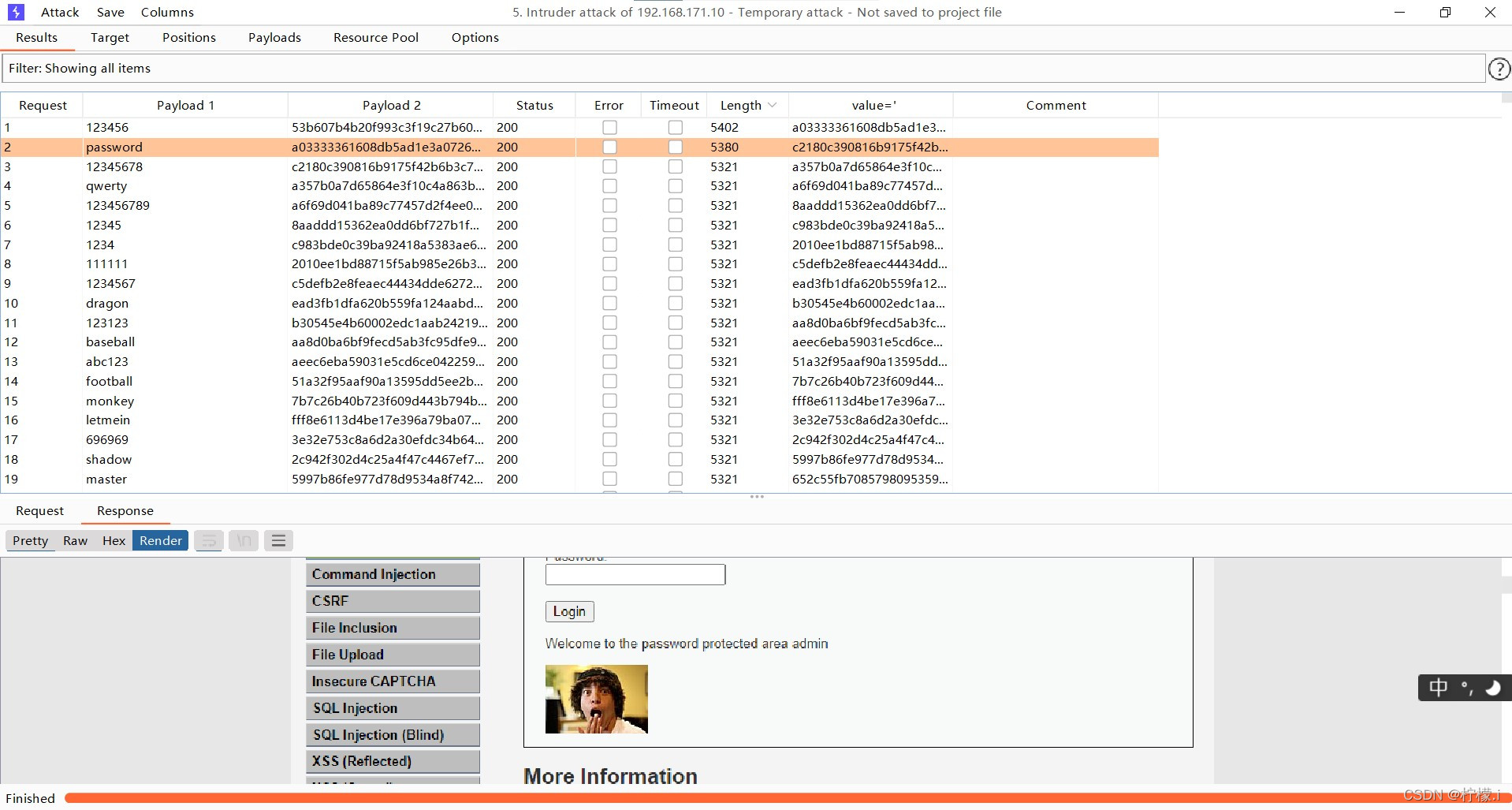Switch to the Resource Pool tab
Image resolution: width=1512 pixels, height=810 pixels.
tap(376, 37)
